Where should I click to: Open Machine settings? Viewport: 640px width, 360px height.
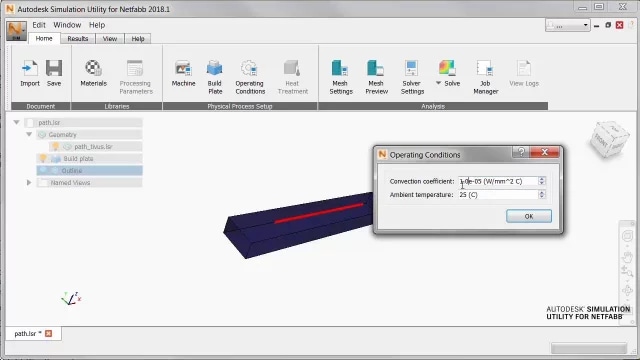[183, 73]
